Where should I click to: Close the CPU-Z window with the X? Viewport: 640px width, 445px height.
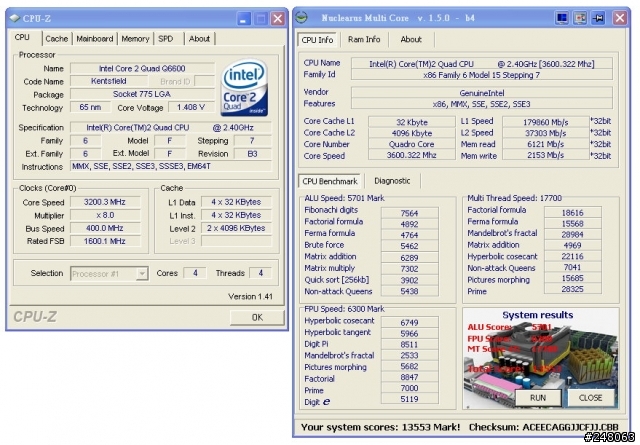point(278,18)
